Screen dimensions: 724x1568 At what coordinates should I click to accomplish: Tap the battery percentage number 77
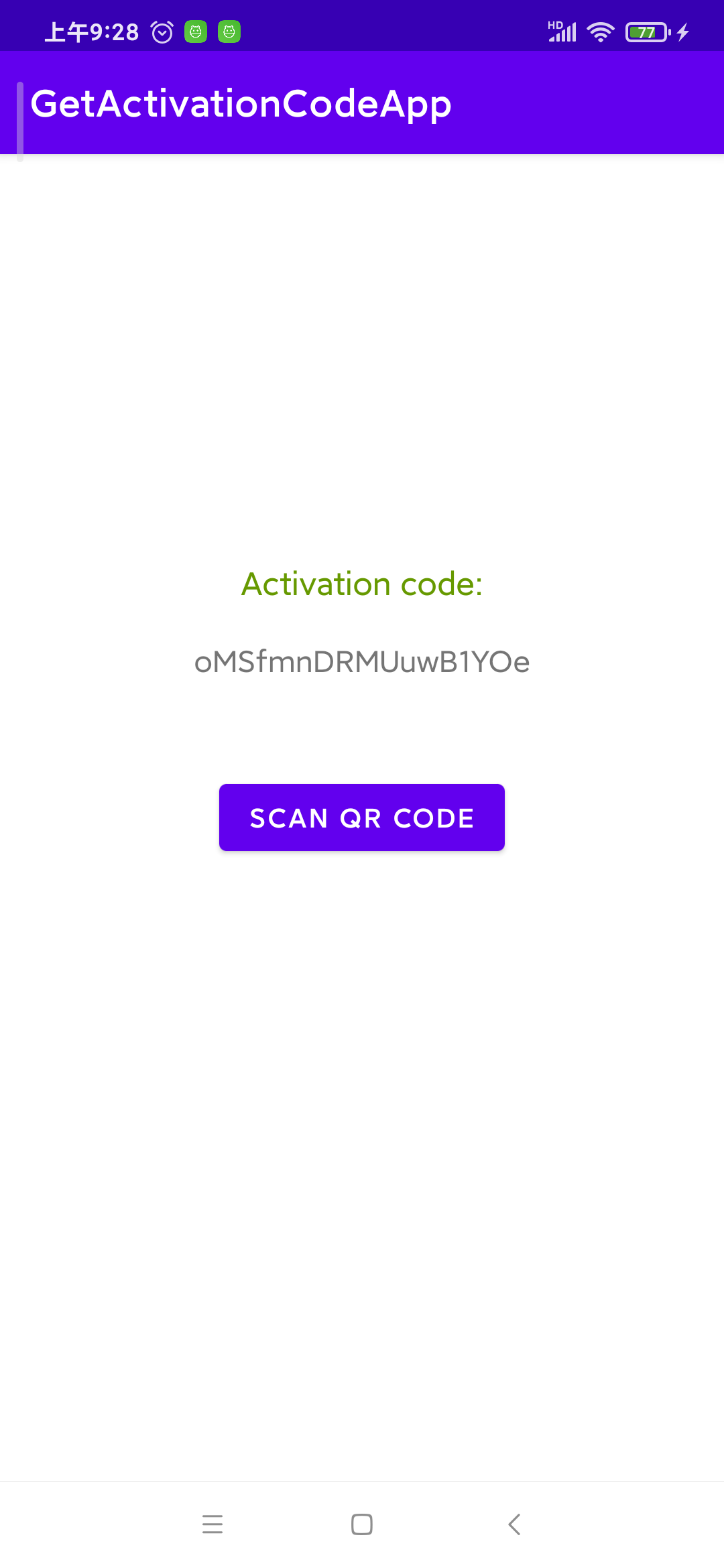pyautogui.click(x=646, y=32)
